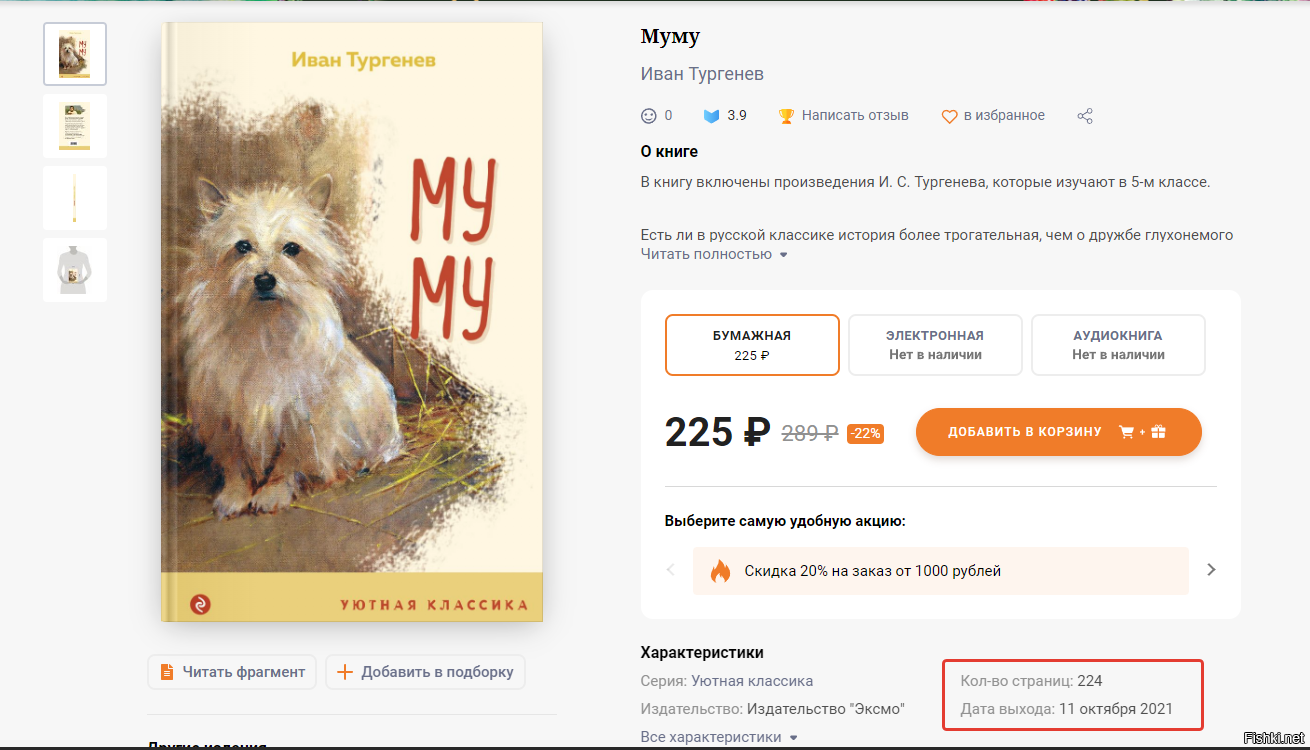Select the back cover thumbnail
The image size is (1310, 750).
[x=75, y=126]
